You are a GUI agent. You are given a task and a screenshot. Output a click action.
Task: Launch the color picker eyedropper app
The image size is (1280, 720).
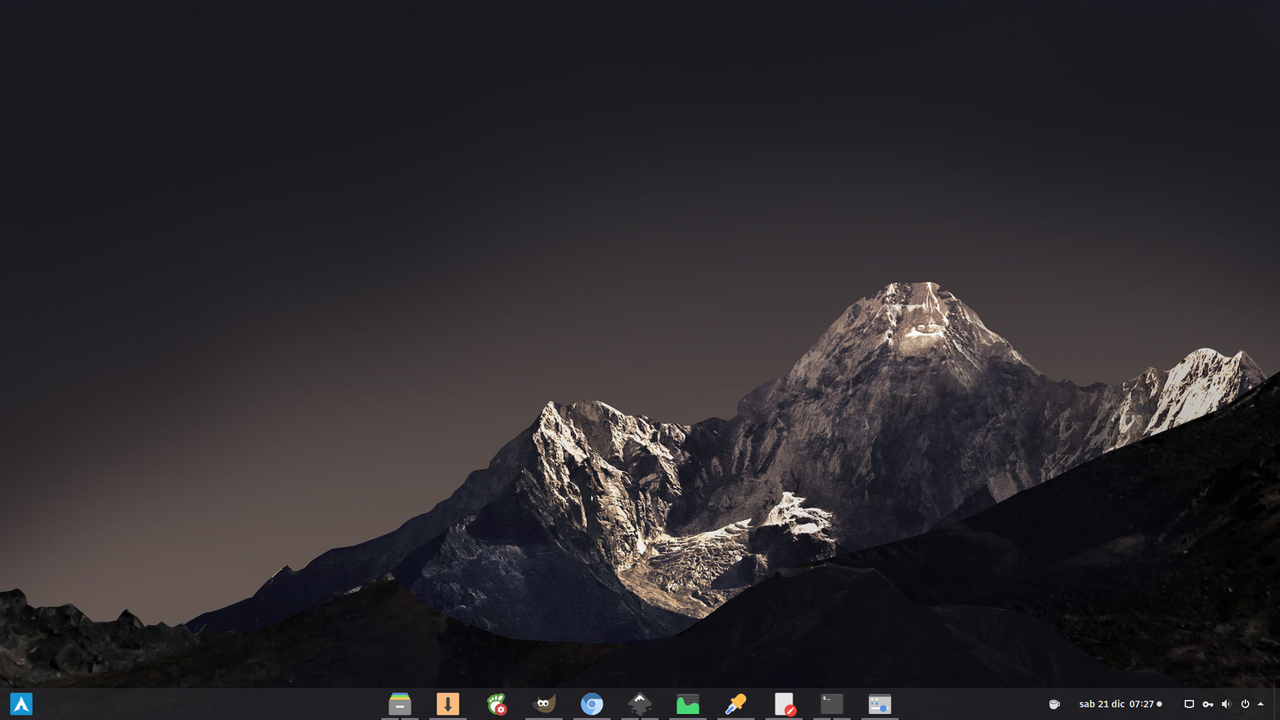click(x=736, y=704)
